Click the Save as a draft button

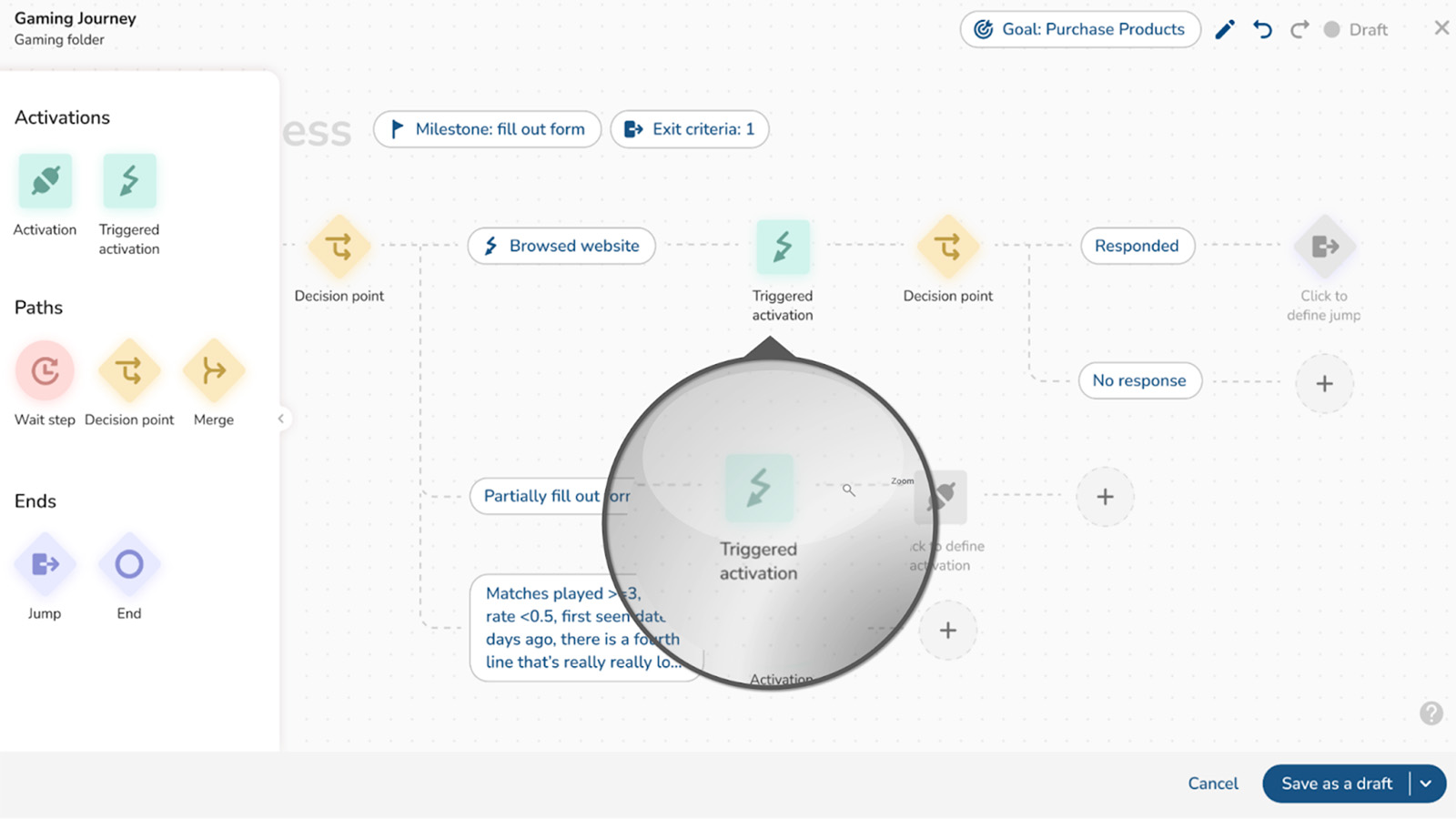tap(1336, 784)
